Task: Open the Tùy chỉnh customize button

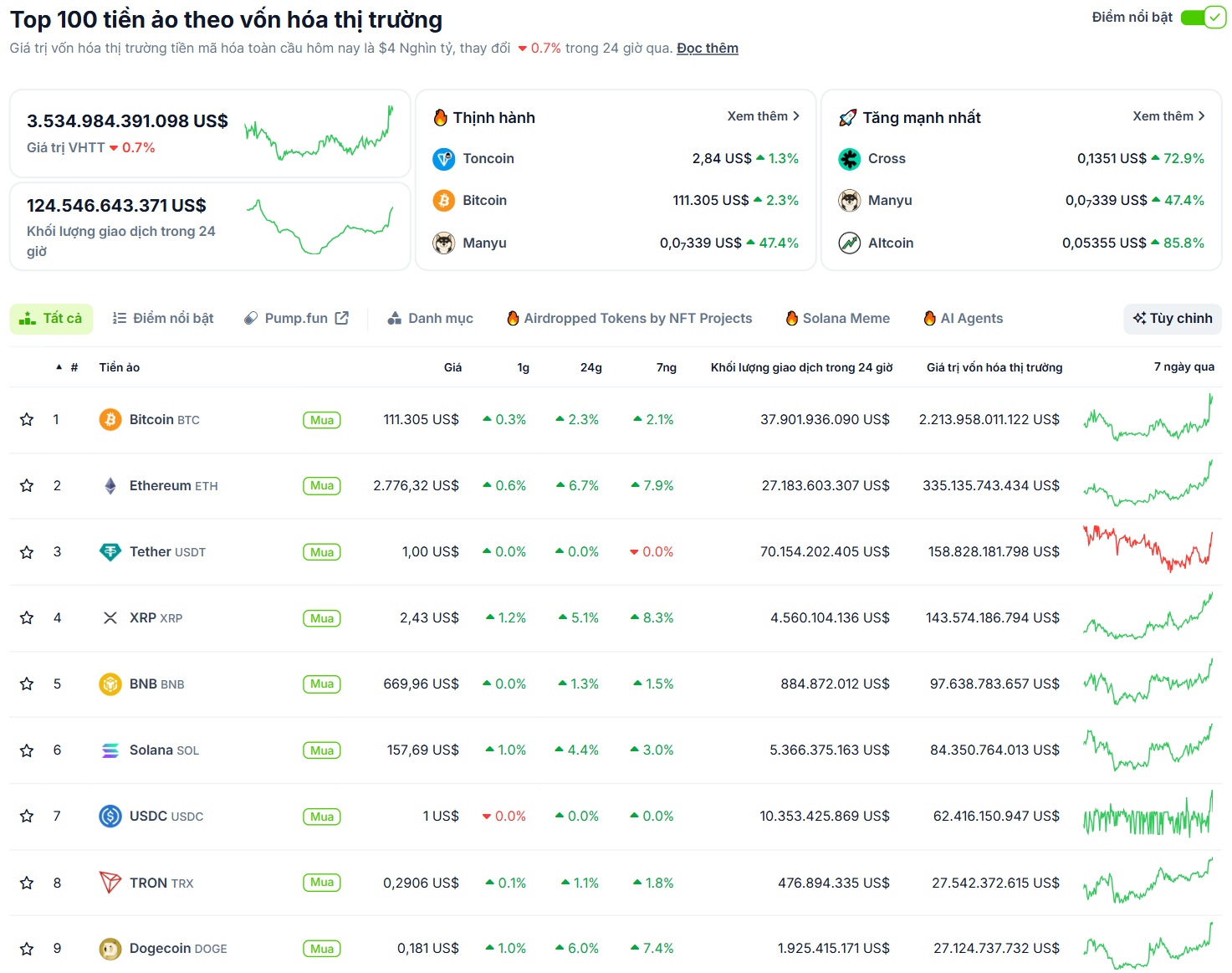Action: point(1173,318)
